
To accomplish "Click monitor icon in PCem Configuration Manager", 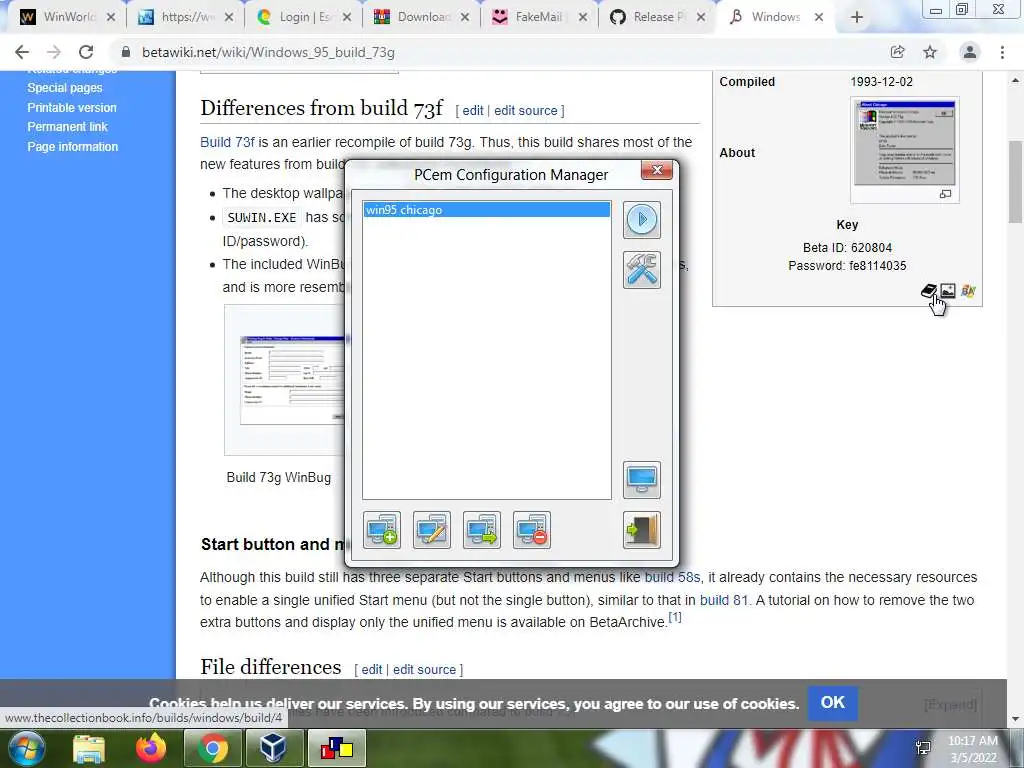I will coord(641,480).
